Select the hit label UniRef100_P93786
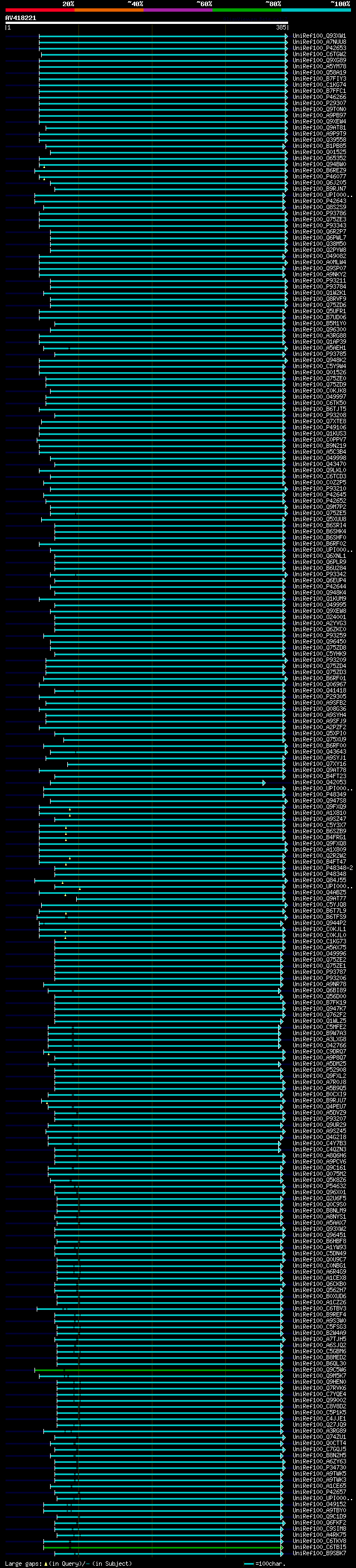 coord(319,213)
